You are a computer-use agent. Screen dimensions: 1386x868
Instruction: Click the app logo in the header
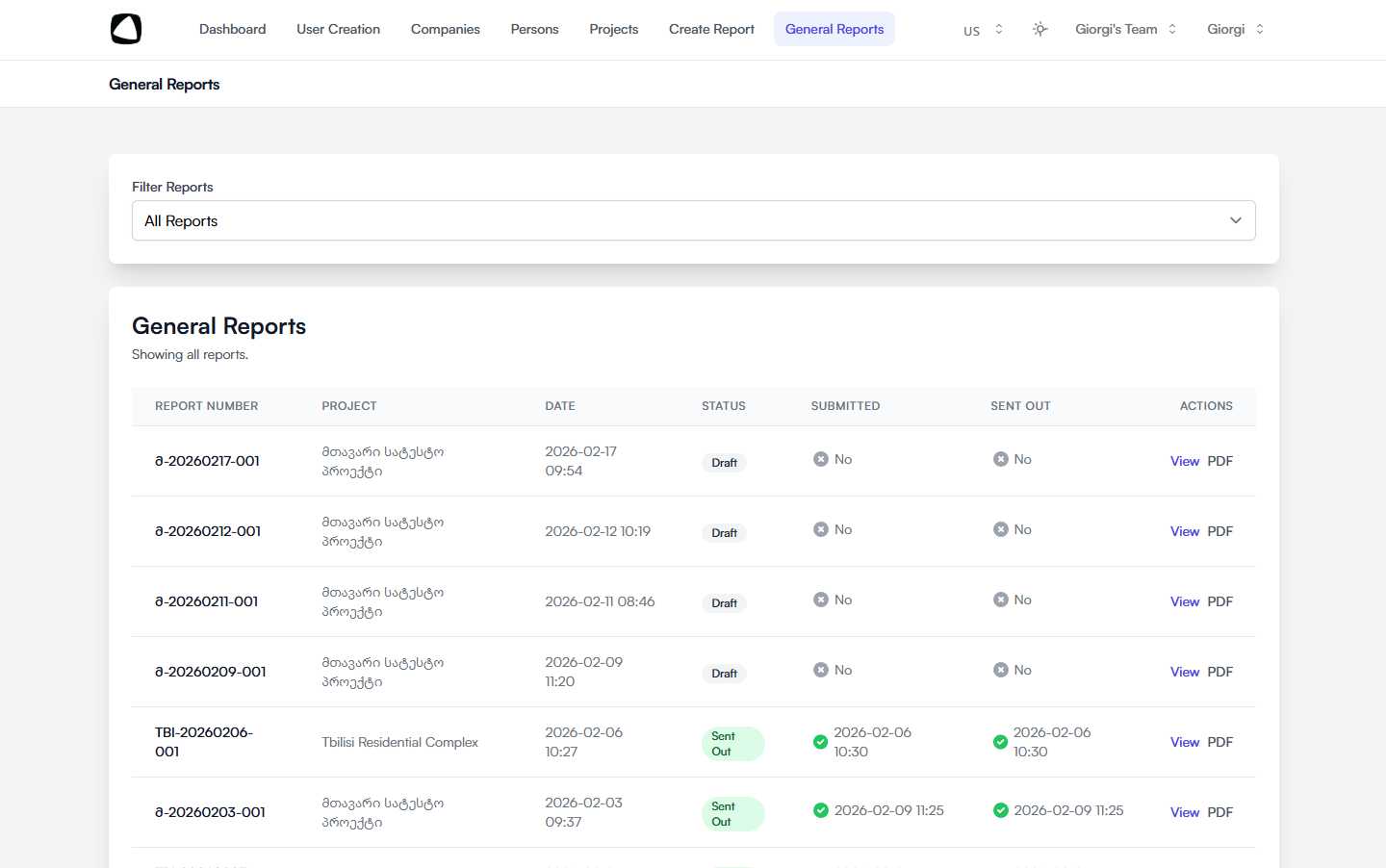tap(126, 29)
